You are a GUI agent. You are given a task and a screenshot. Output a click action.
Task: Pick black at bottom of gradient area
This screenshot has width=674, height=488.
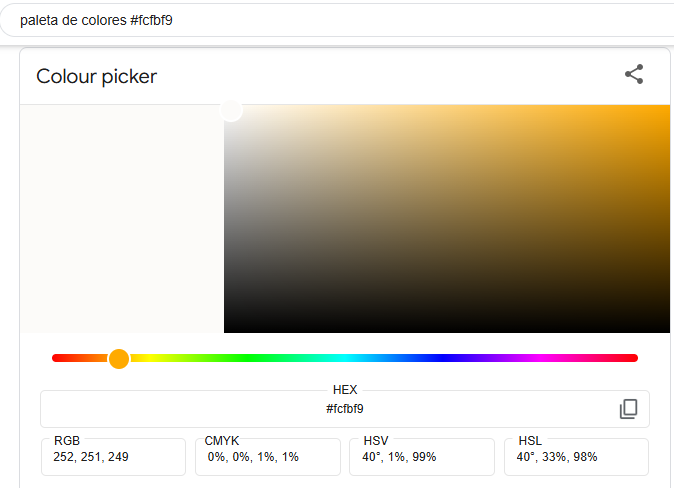coord(447,328)
